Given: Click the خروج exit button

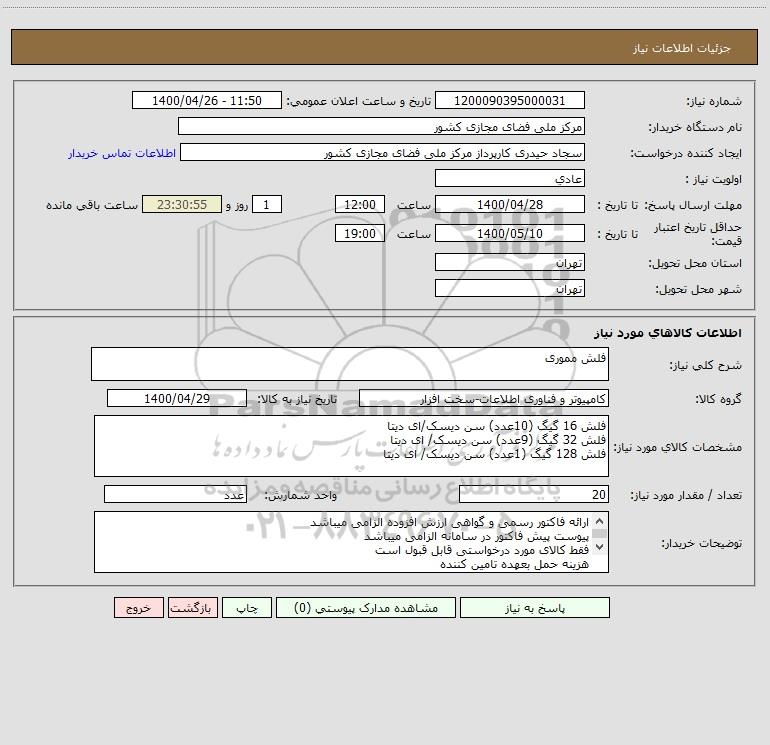Looking at the screenshot, I should tap(138, 608).
